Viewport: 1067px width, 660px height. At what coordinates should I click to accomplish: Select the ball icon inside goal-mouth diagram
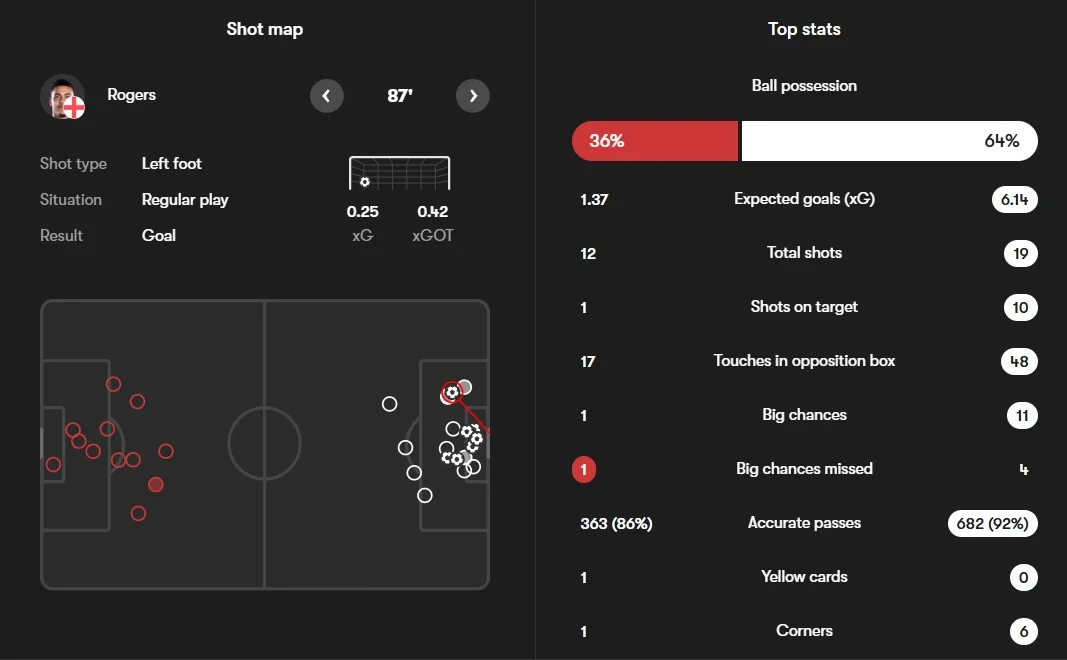point(365,182)
